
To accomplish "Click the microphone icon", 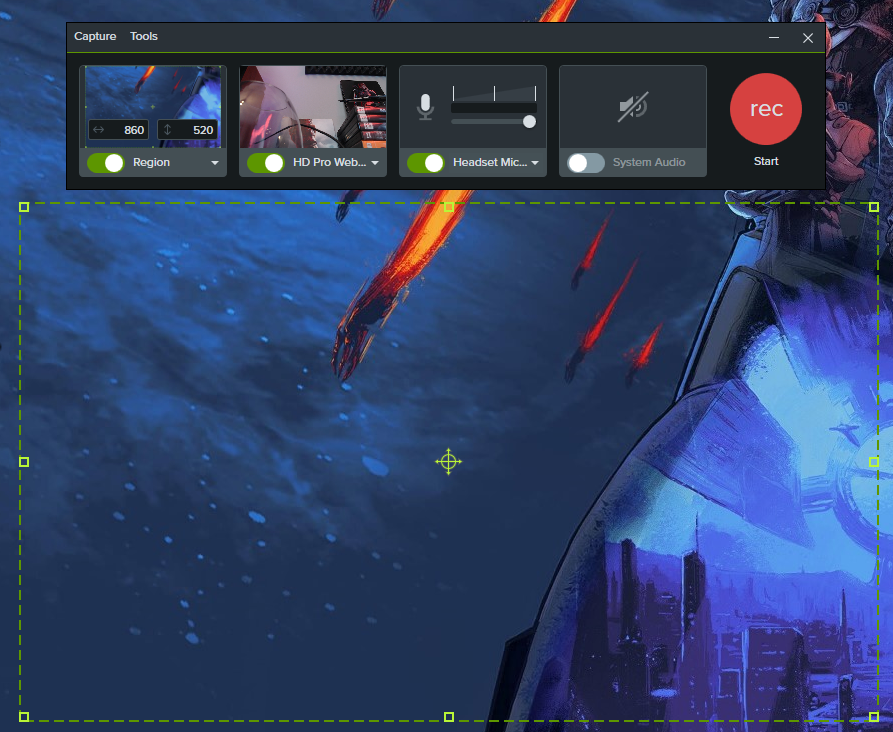I will [x=425, y=107].
